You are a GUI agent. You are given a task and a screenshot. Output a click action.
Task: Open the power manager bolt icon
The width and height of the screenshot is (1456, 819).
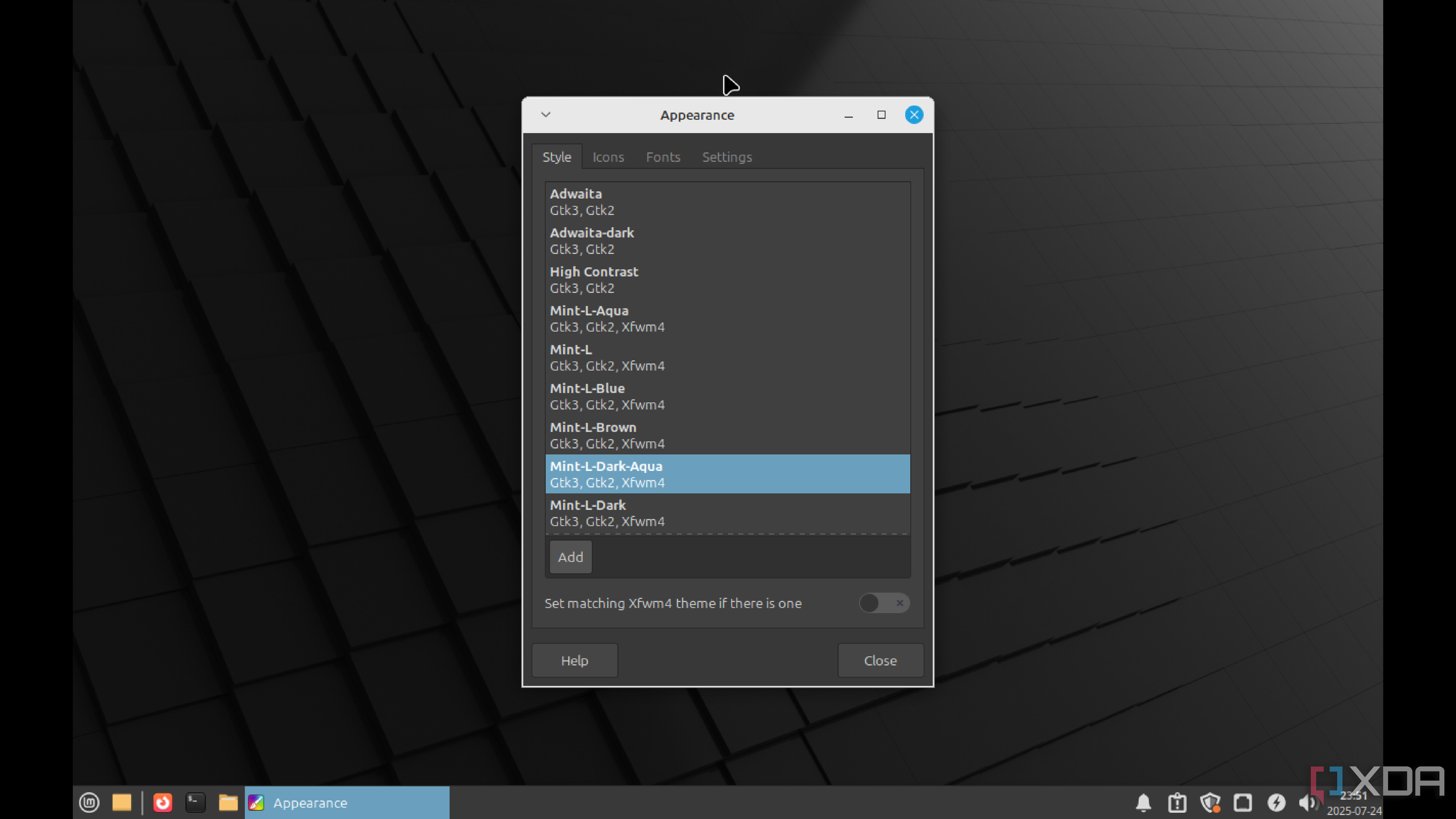1276,803
